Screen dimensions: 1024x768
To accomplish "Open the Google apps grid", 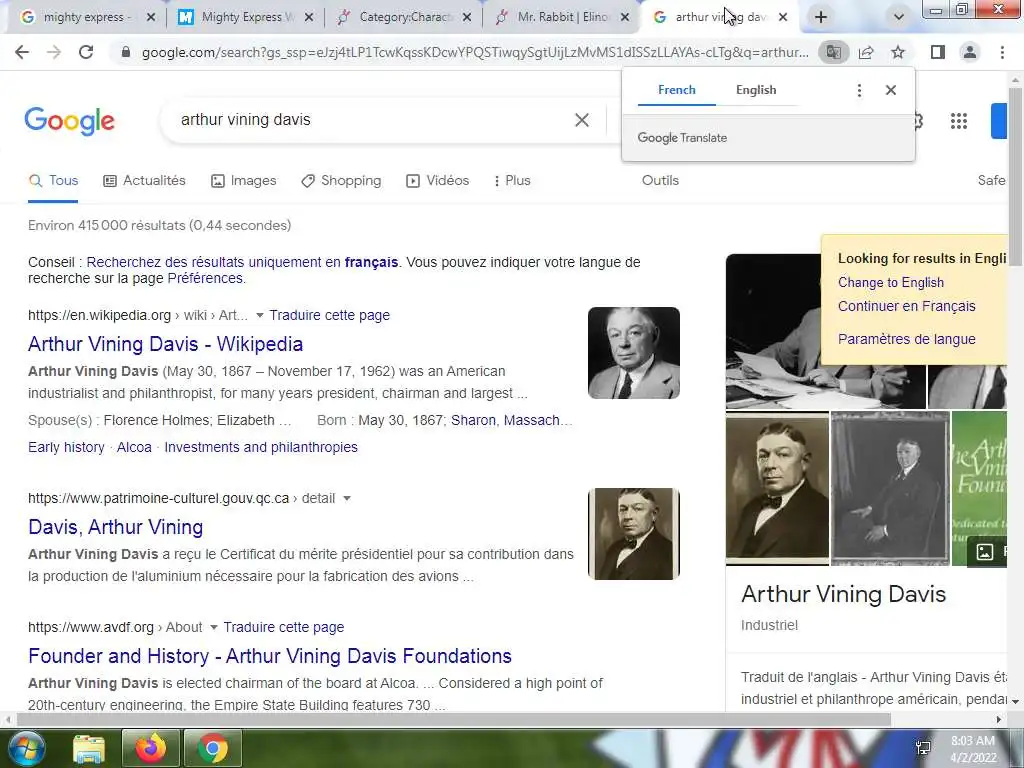I will coord(959,121).
